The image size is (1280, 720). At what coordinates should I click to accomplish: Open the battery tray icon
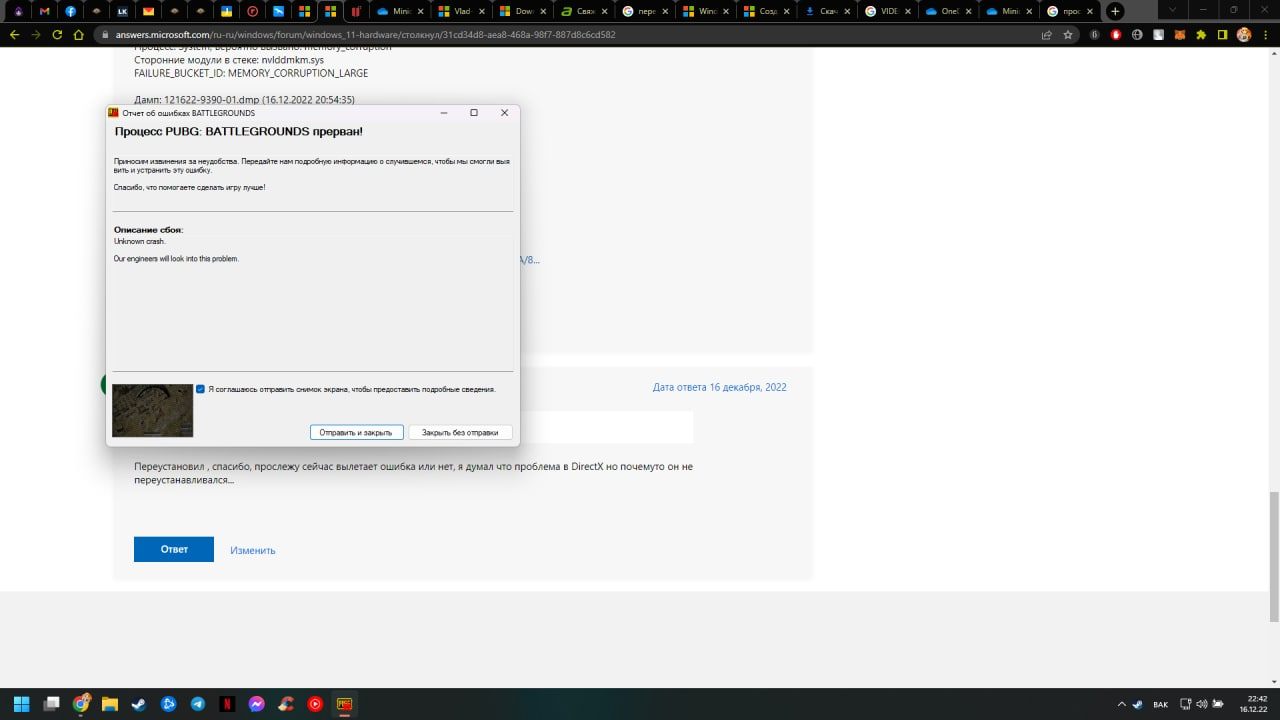coord(1219,704)
